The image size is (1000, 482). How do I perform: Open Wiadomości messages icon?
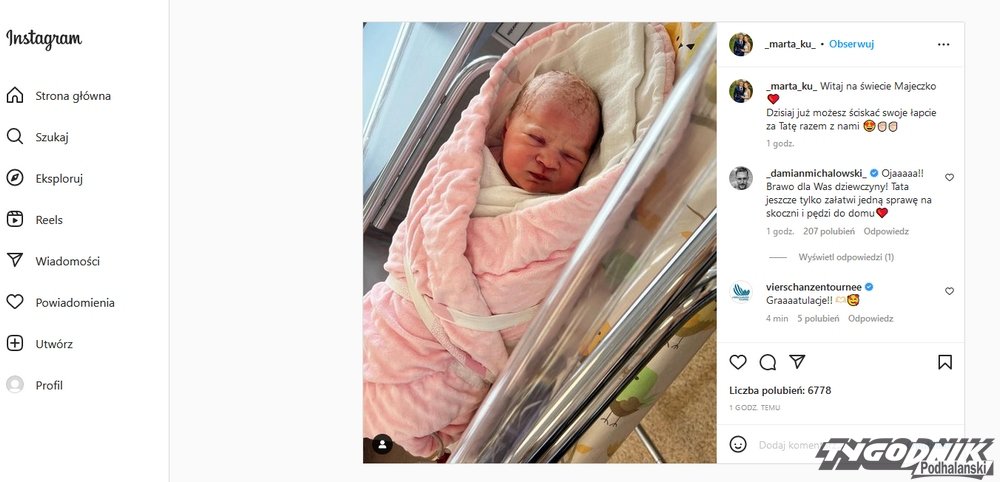(15, 261)
